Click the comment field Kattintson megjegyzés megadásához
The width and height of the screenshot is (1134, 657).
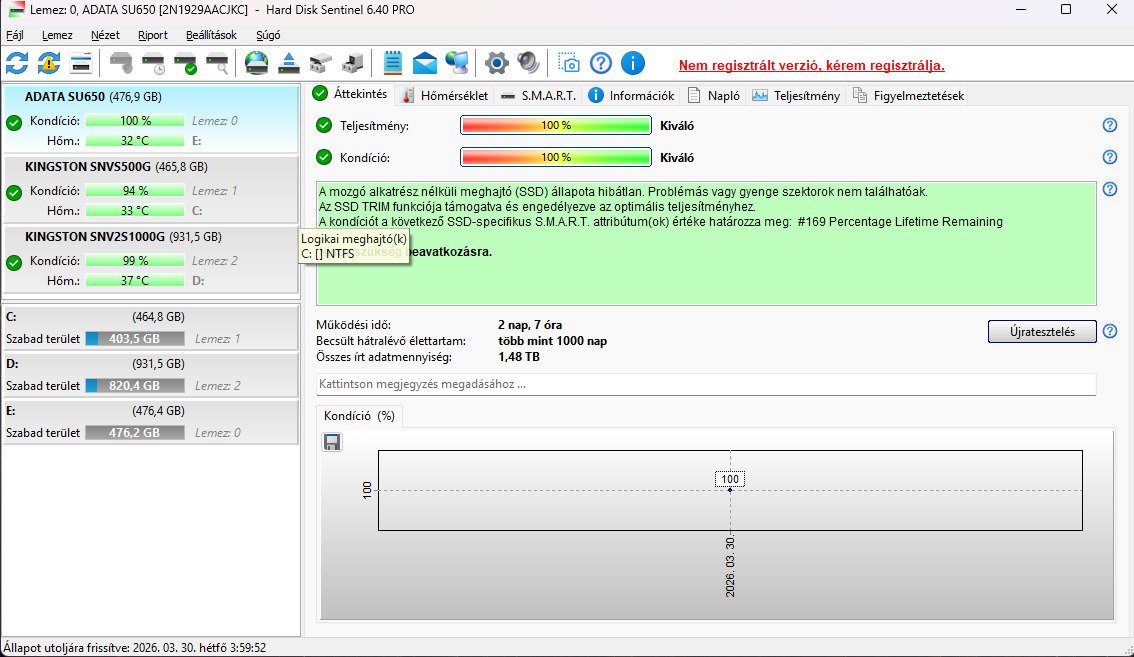[706, 384]
